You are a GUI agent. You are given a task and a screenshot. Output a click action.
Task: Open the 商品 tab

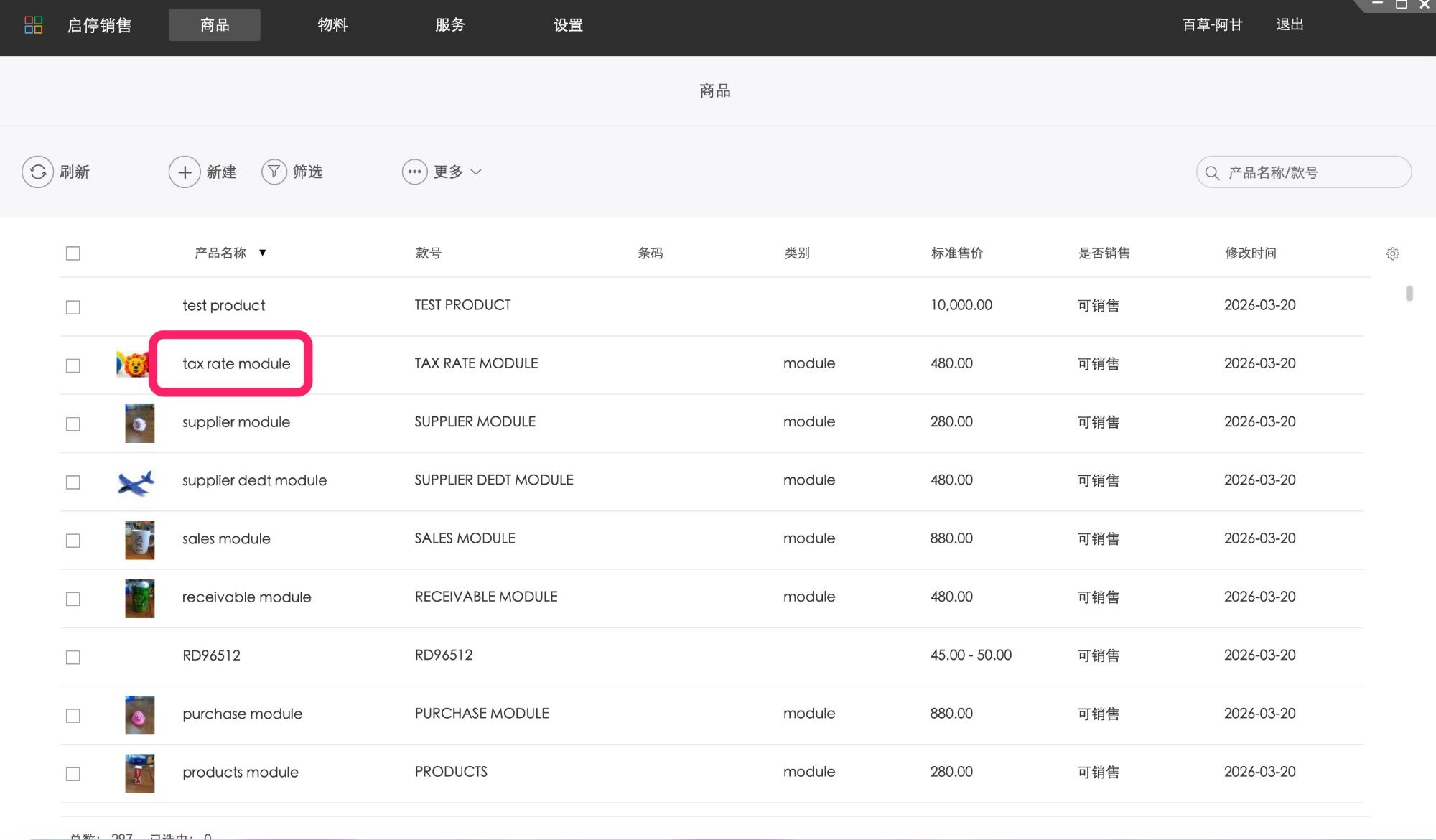(215, 25)
